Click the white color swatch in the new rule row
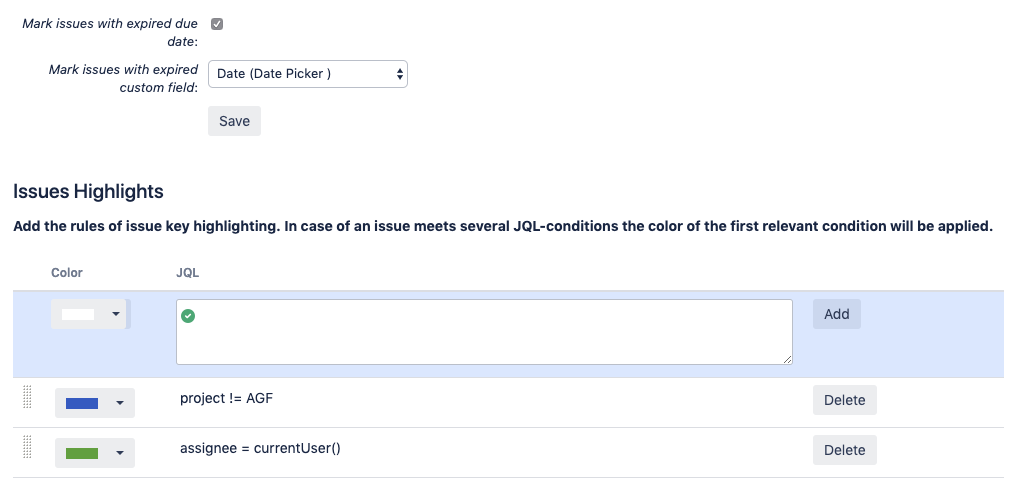Image resolution: width=1017 pixels, height=494 pixels. 78,314
